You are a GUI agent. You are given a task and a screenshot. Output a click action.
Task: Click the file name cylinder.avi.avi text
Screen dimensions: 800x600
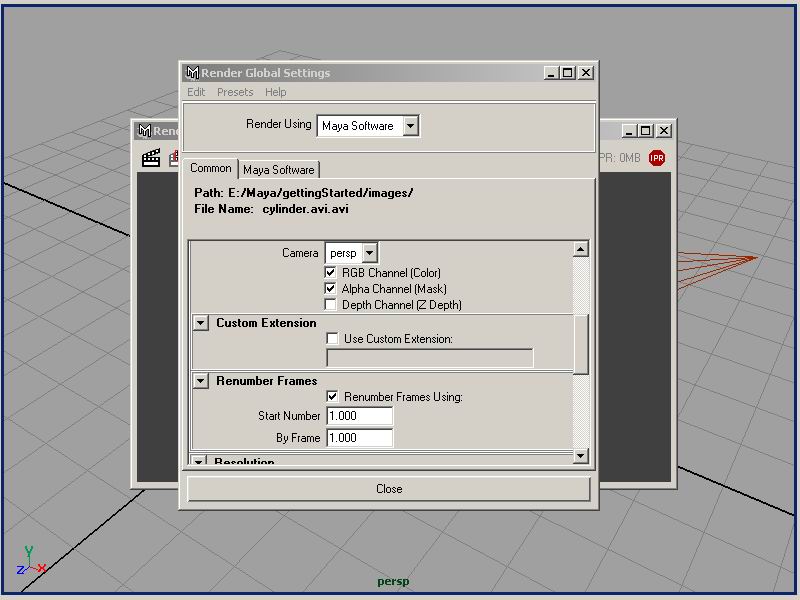306,209
